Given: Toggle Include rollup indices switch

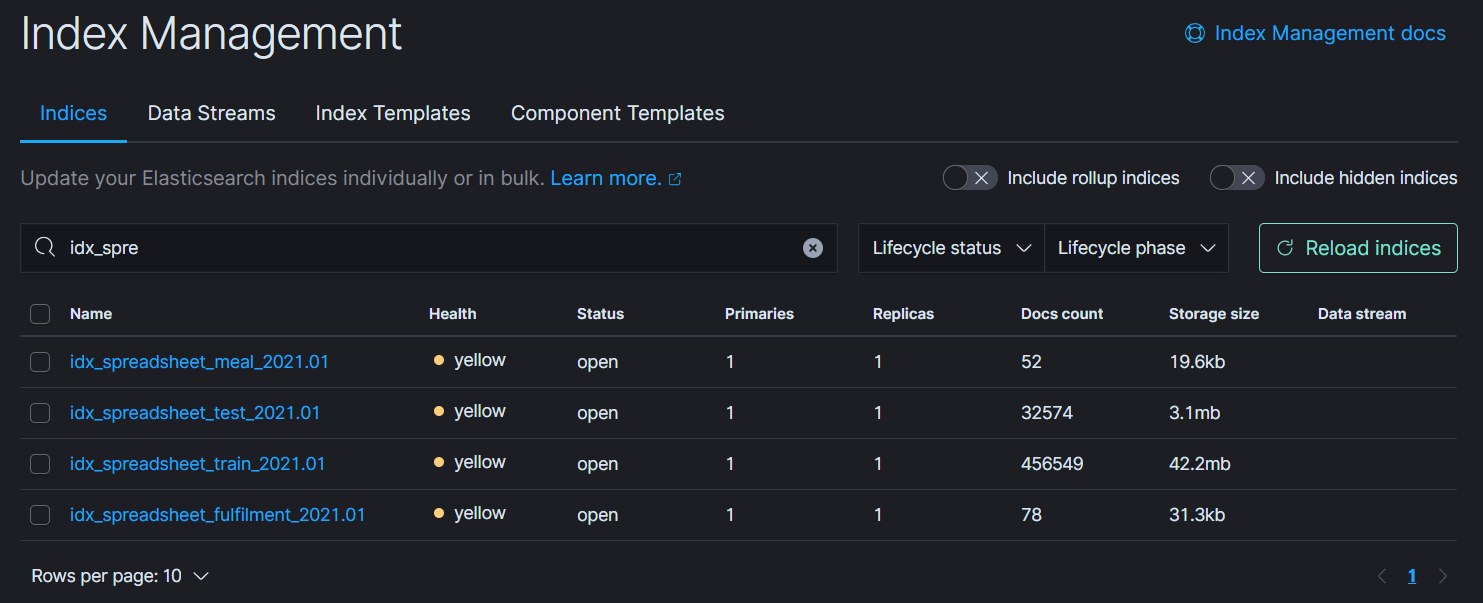Looking at the screenshot, I should pos(970,178).
